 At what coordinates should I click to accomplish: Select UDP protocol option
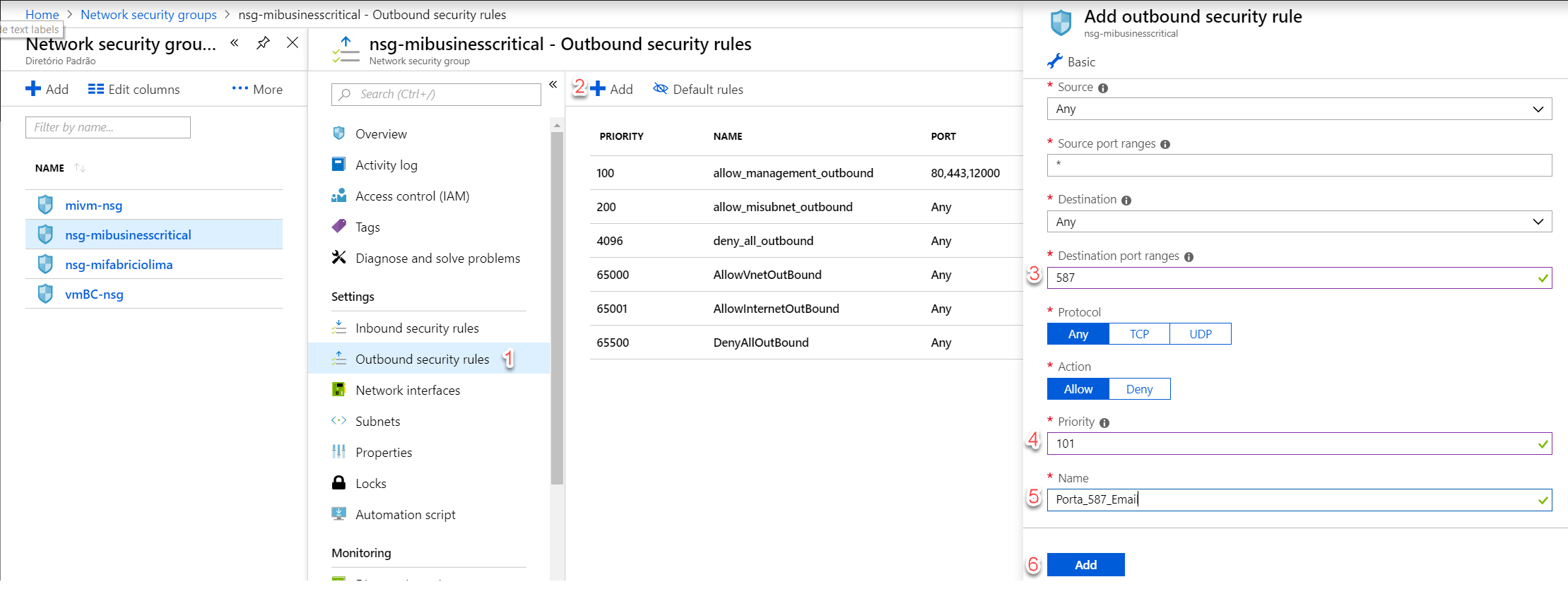pos(1200,334)
